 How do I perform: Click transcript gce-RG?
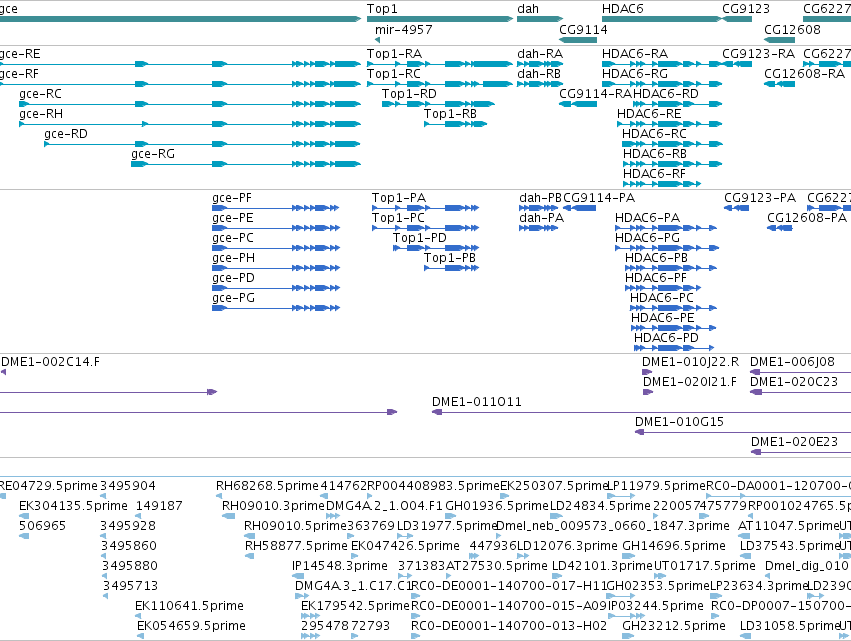[x=153, y=154]
